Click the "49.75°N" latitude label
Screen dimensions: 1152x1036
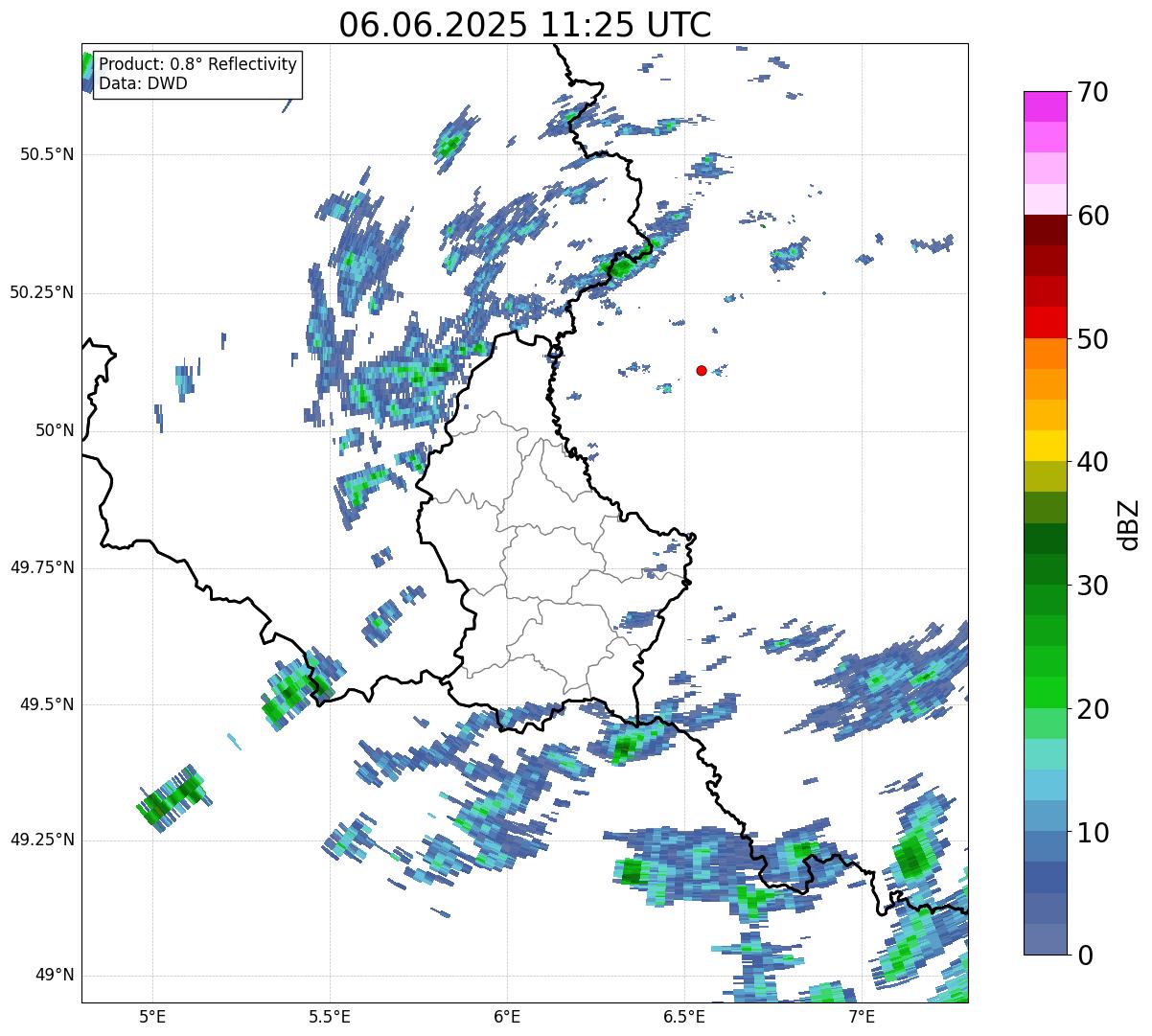pyautogui.click(x=42, y=567)
